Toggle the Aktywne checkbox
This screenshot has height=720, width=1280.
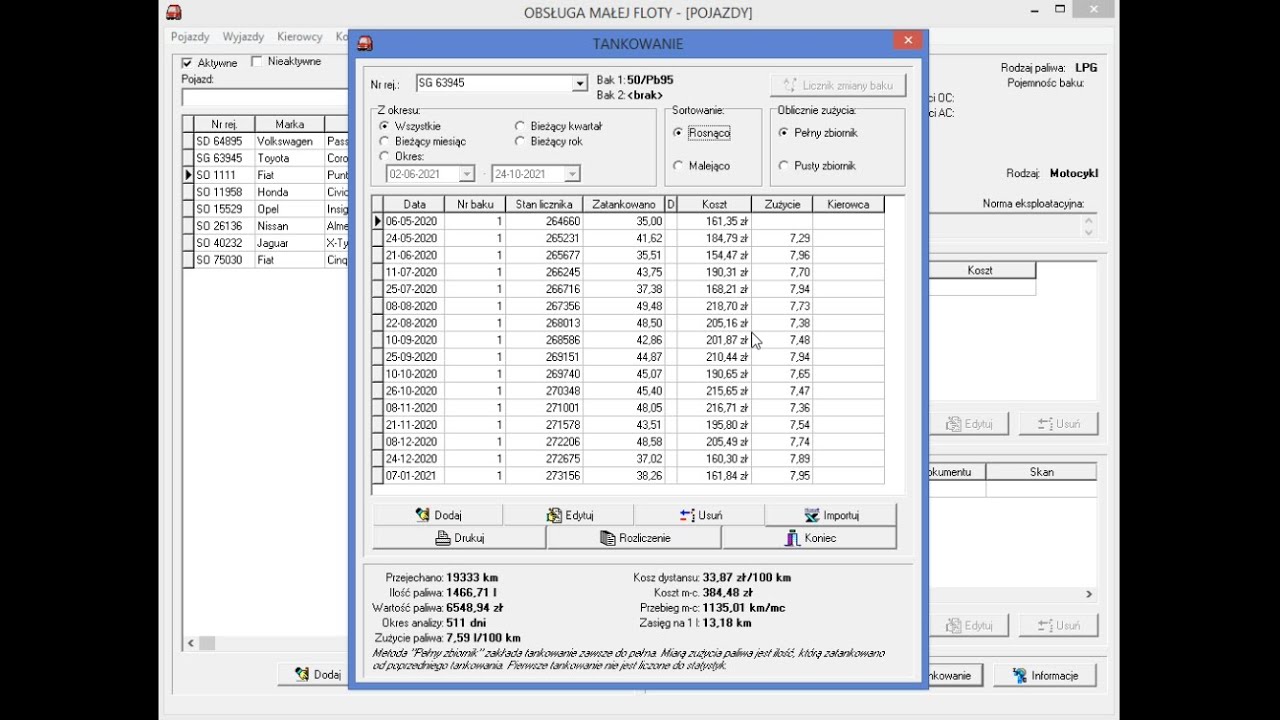pos(187,63)
